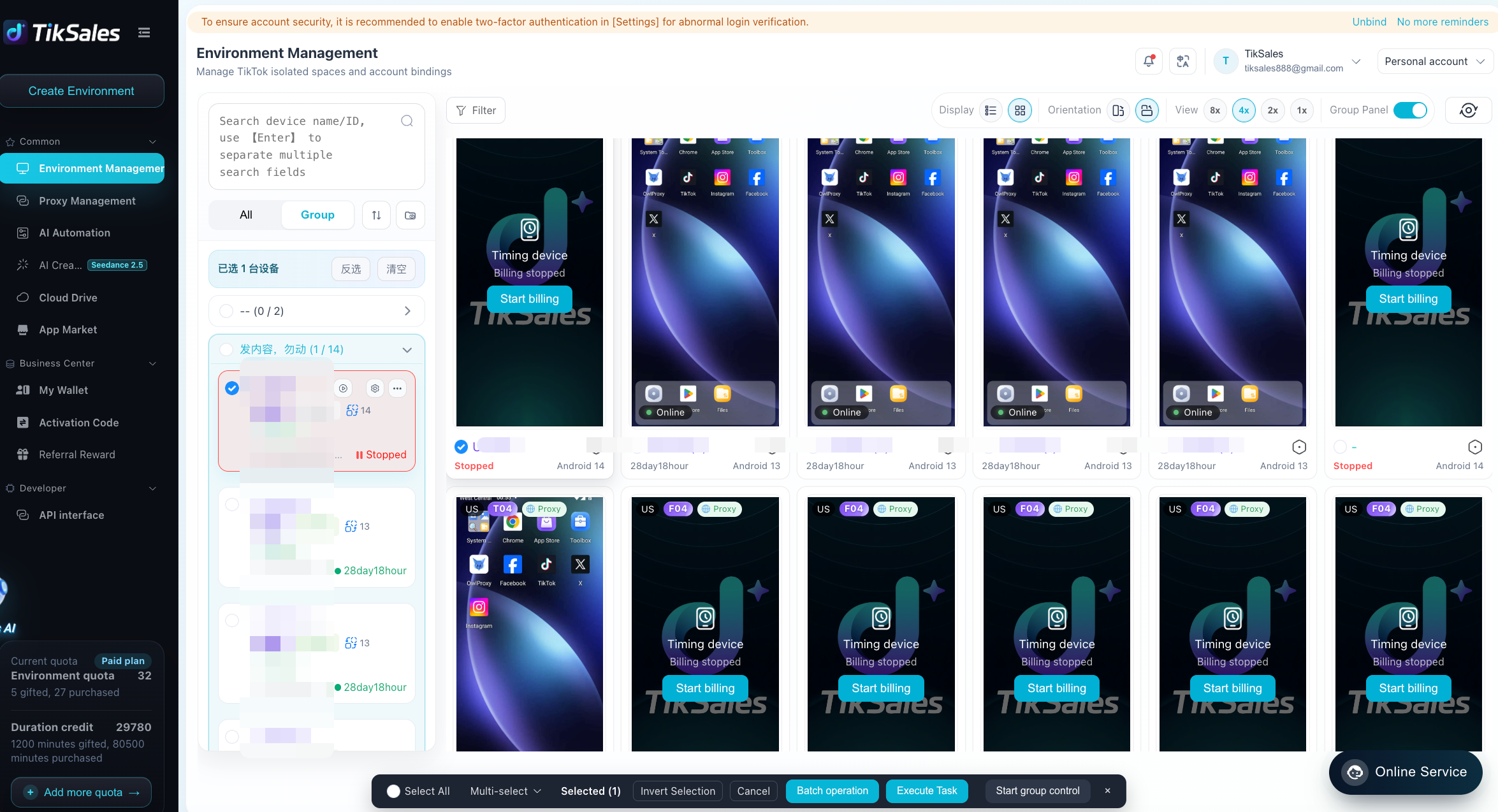1498x812 pixels.
Task: Set view size to 2x
Action: pyautogui.click(x=1272, y=110)
